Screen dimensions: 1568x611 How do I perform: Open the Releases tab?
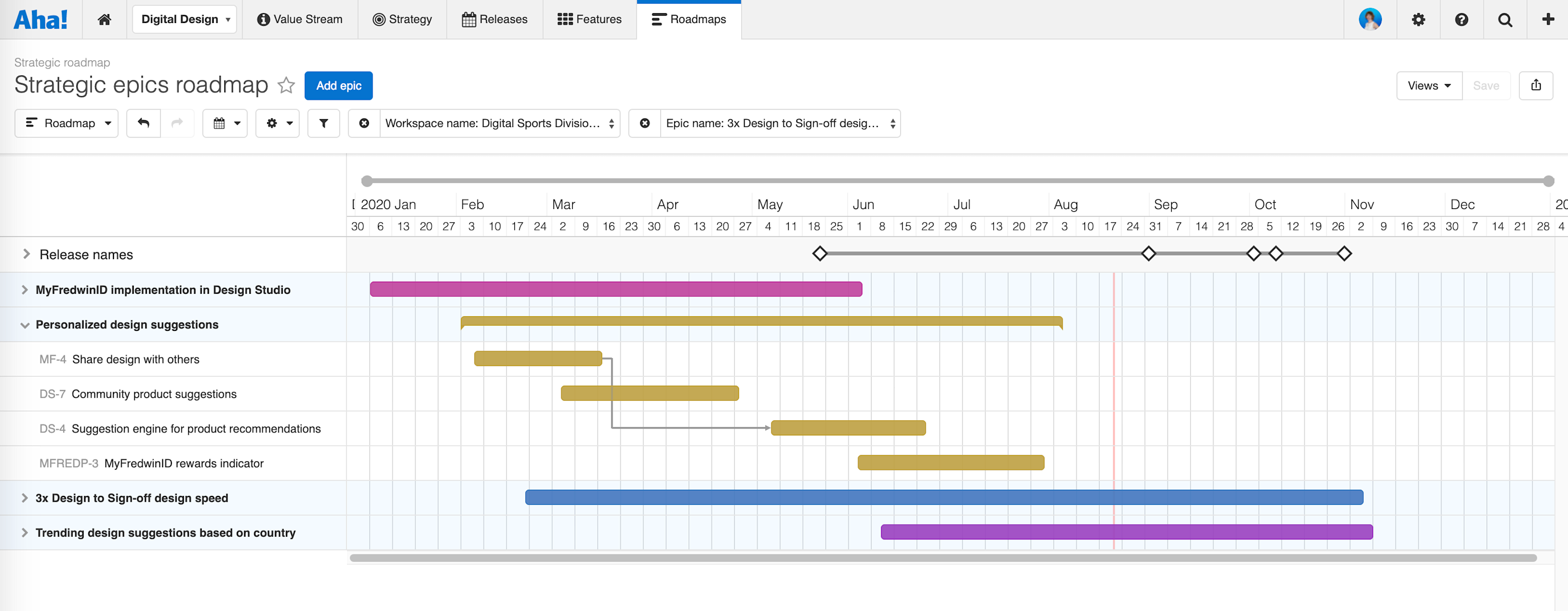tap(494, 19)
